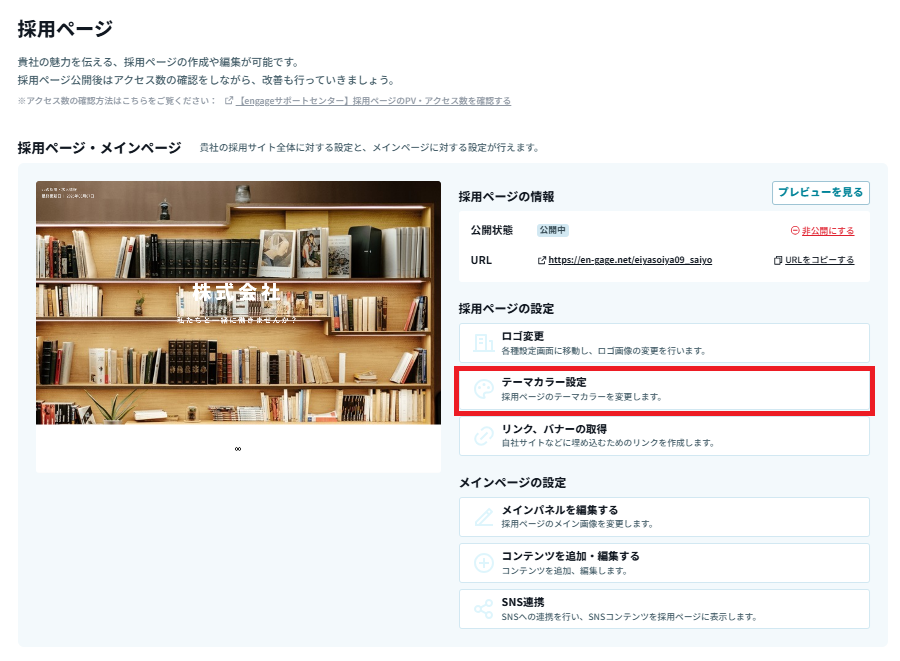Image resolution: width=900 pixels, height=661 pixels.
Task: Select the ロゴ変更 setting title
Action: click(x=522, y=336)
